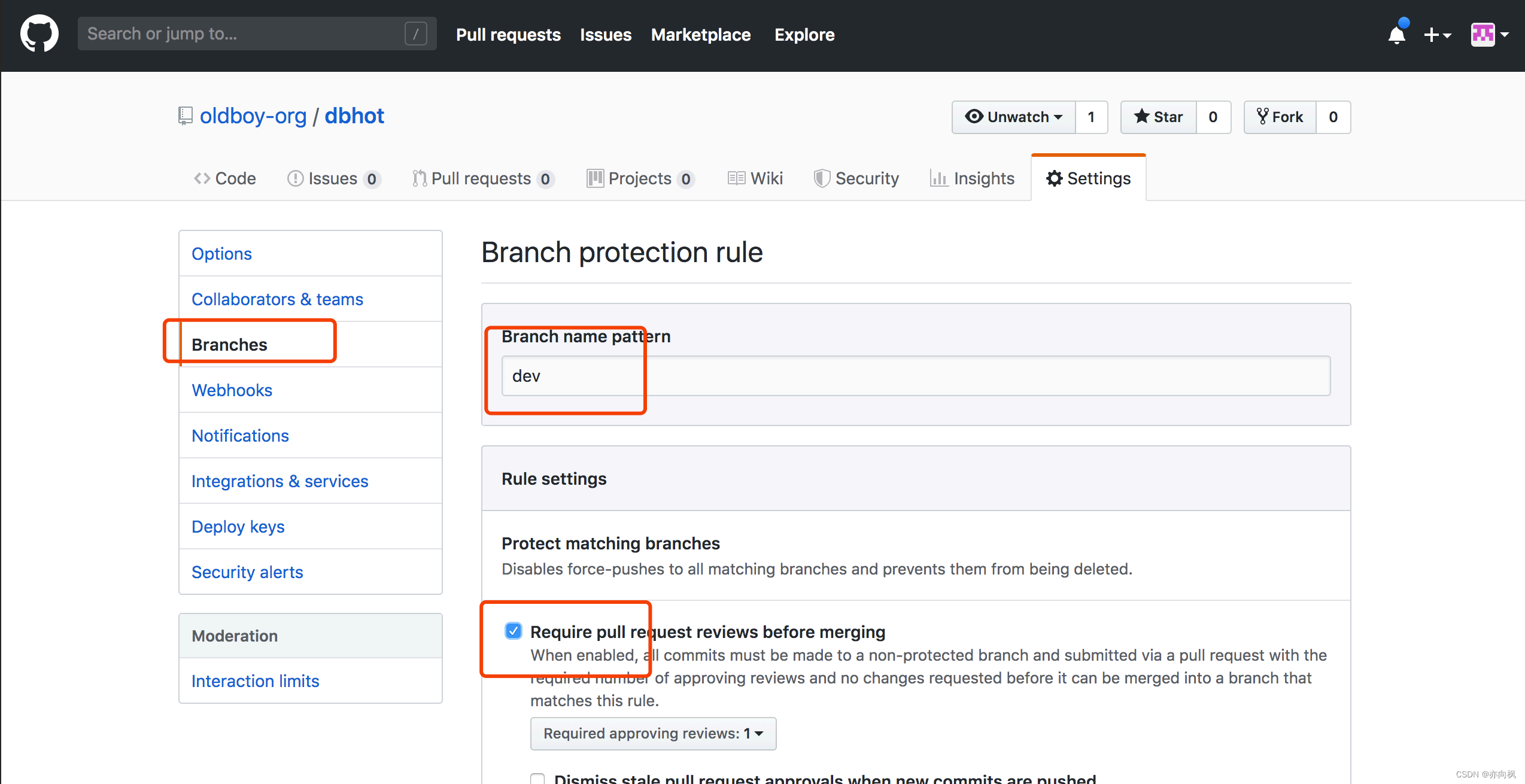
Task: Click the repository book icon
Action: [186, 116]
